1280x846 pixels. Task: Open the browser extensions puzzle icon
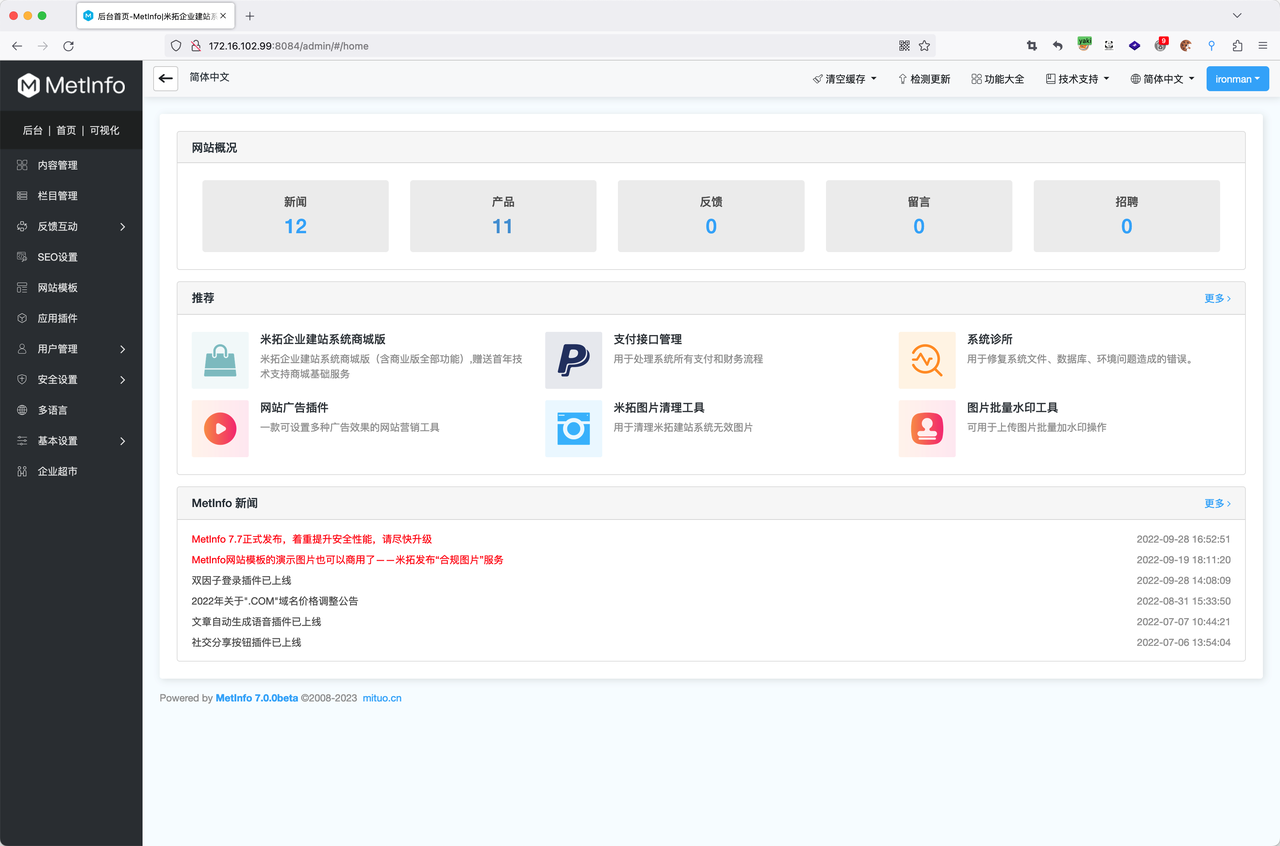(1237, 46)
